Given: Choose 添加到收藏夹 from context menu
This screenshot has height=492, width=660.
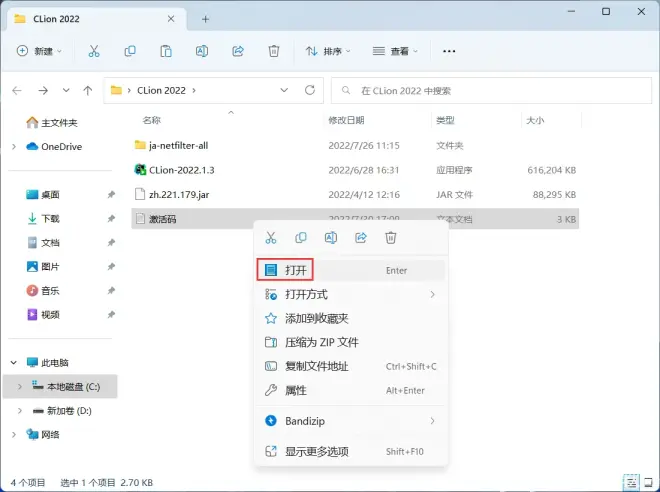Looking at the screenshot, I should tap(351, 318).
